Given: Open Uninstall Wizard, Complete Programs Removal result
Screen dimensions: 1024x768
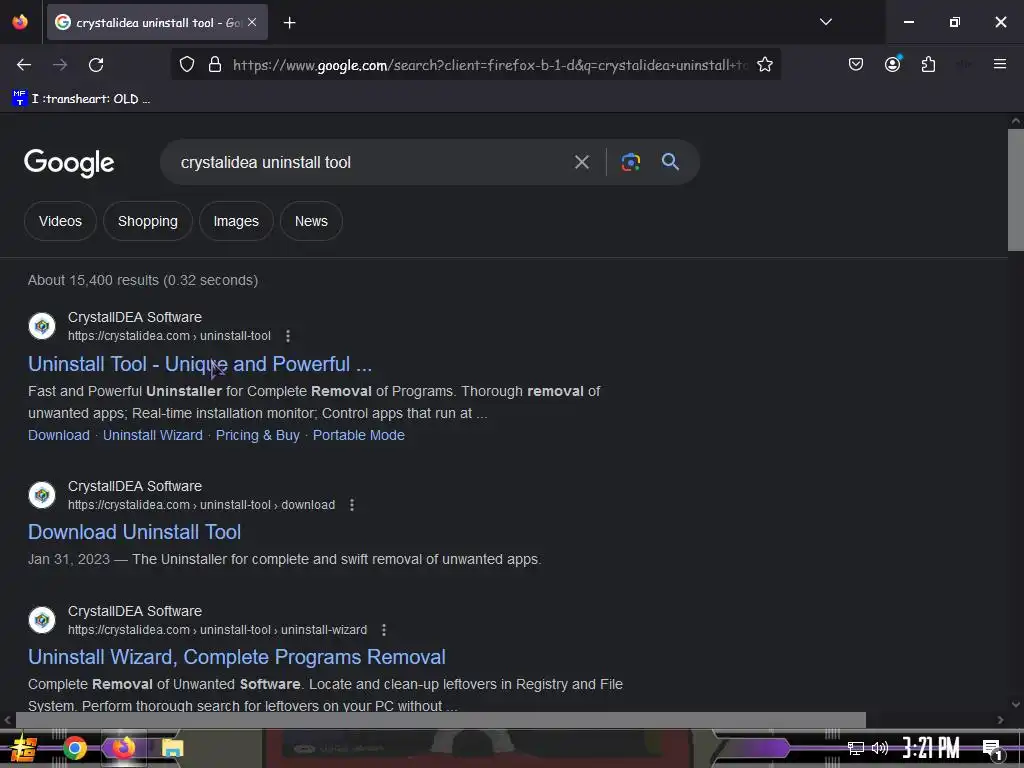Looking at the screenshot, I should point(236,656).
